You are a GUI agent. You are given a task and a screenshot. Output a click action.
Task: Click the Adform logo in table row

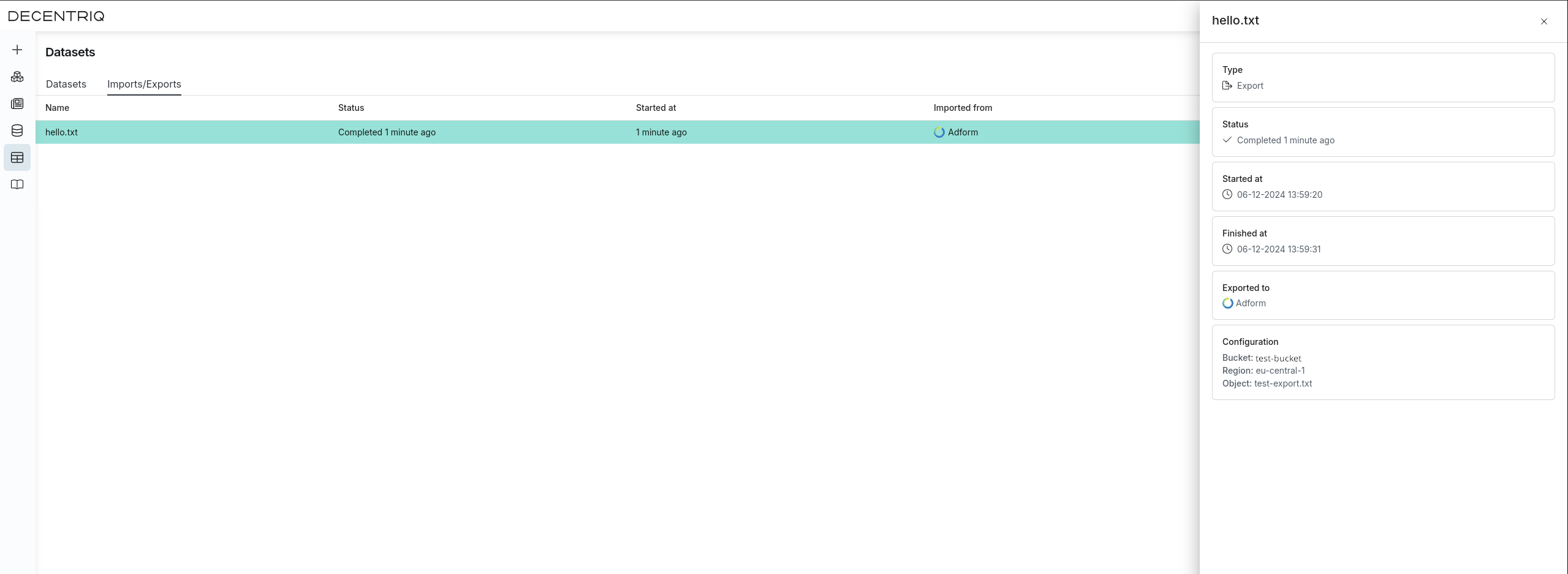[x=939, y=132]
